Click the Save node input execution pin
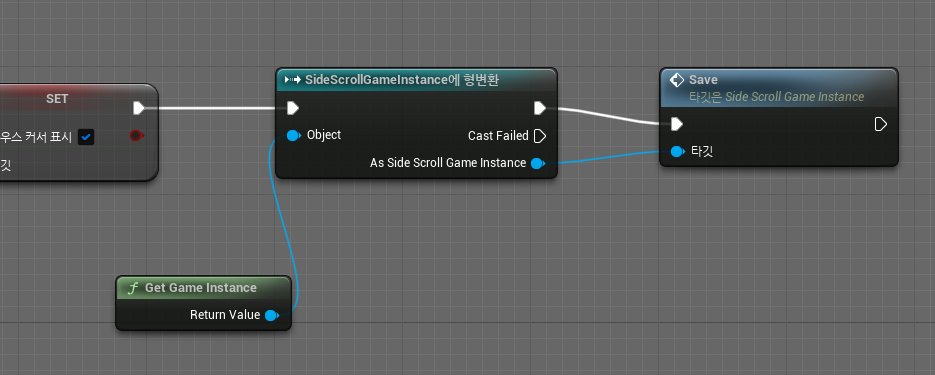 pyautogui.click(x=677, y=124)
